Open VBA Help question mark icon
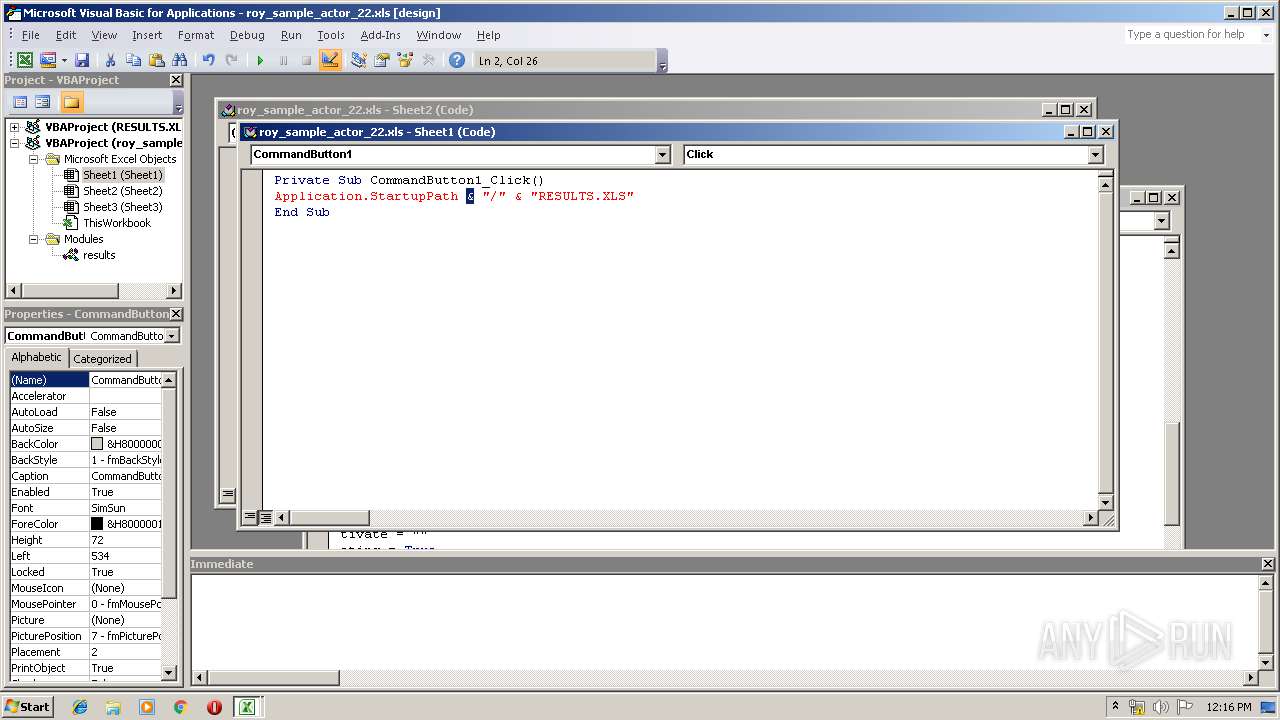The height and width of the screenshot is (720, 1280). pyautogui.click(x=457, y=61)
